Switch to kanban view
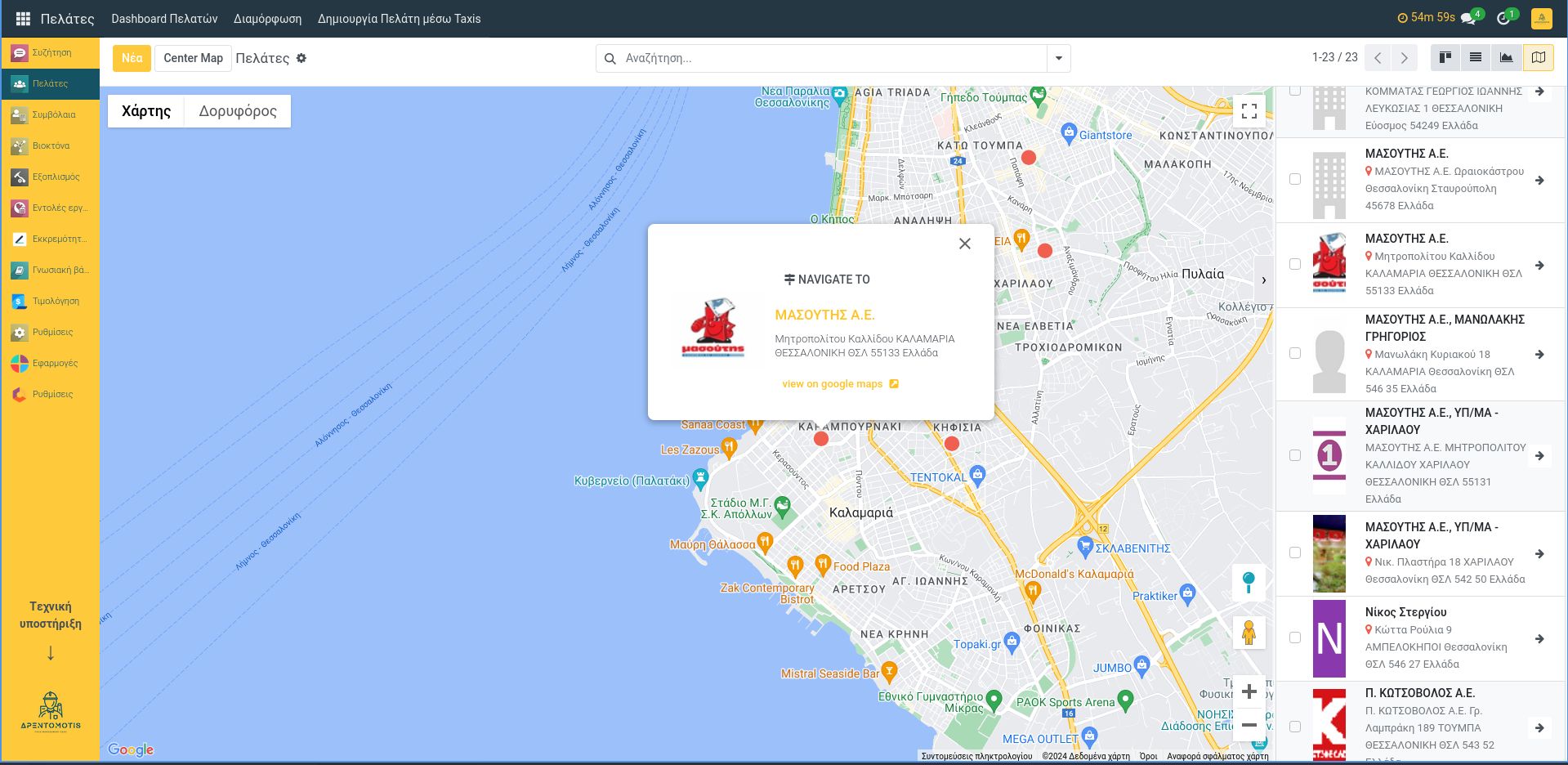Image resolution: width=1568 pixels, height=765 pixels. [x=1445, y=57]
